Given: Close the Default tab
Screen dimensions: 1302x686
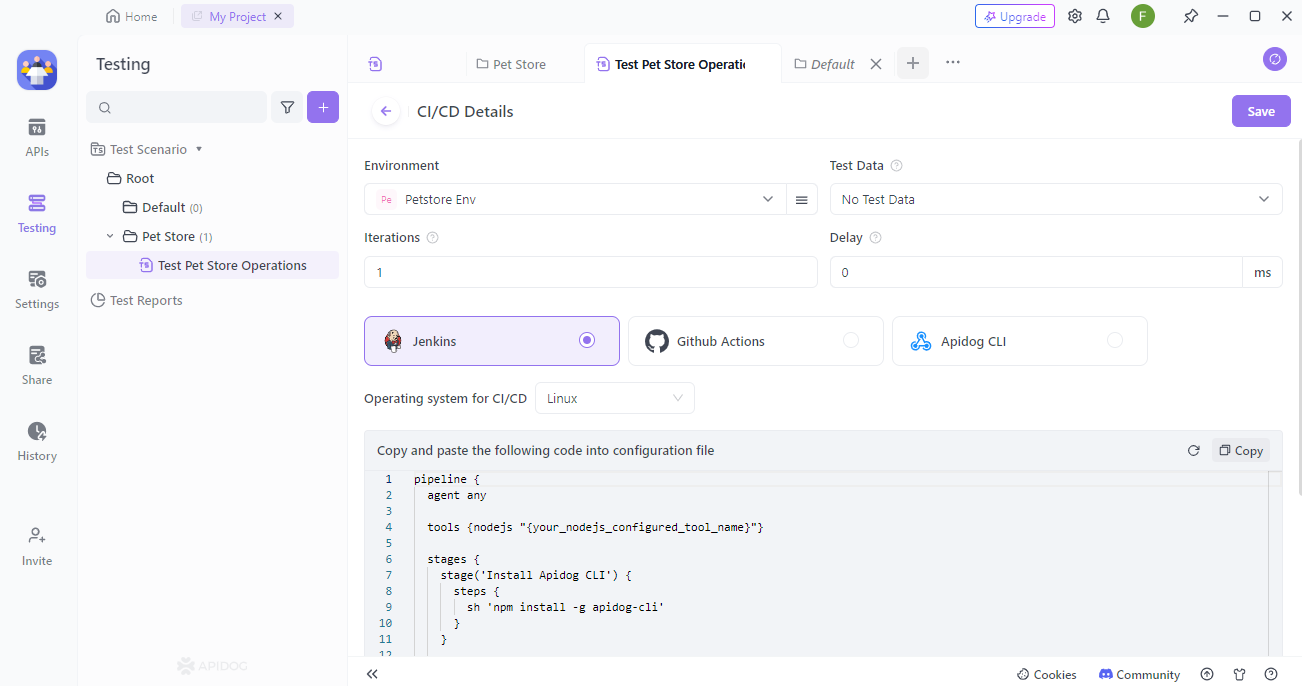Looking at the screenshot, I should 876,64.
